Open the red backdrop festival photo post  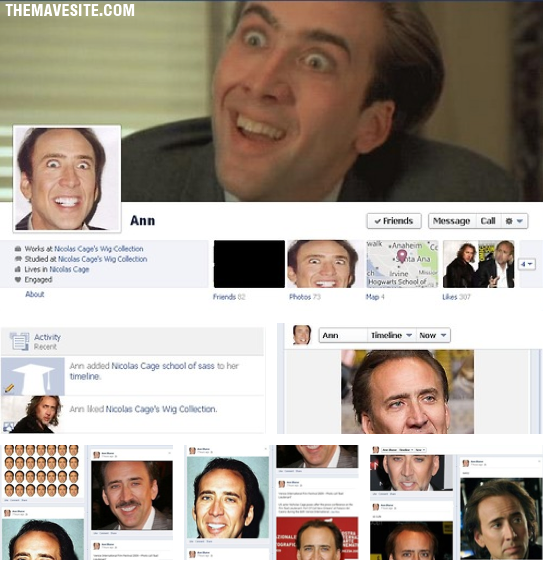[317, 538]
